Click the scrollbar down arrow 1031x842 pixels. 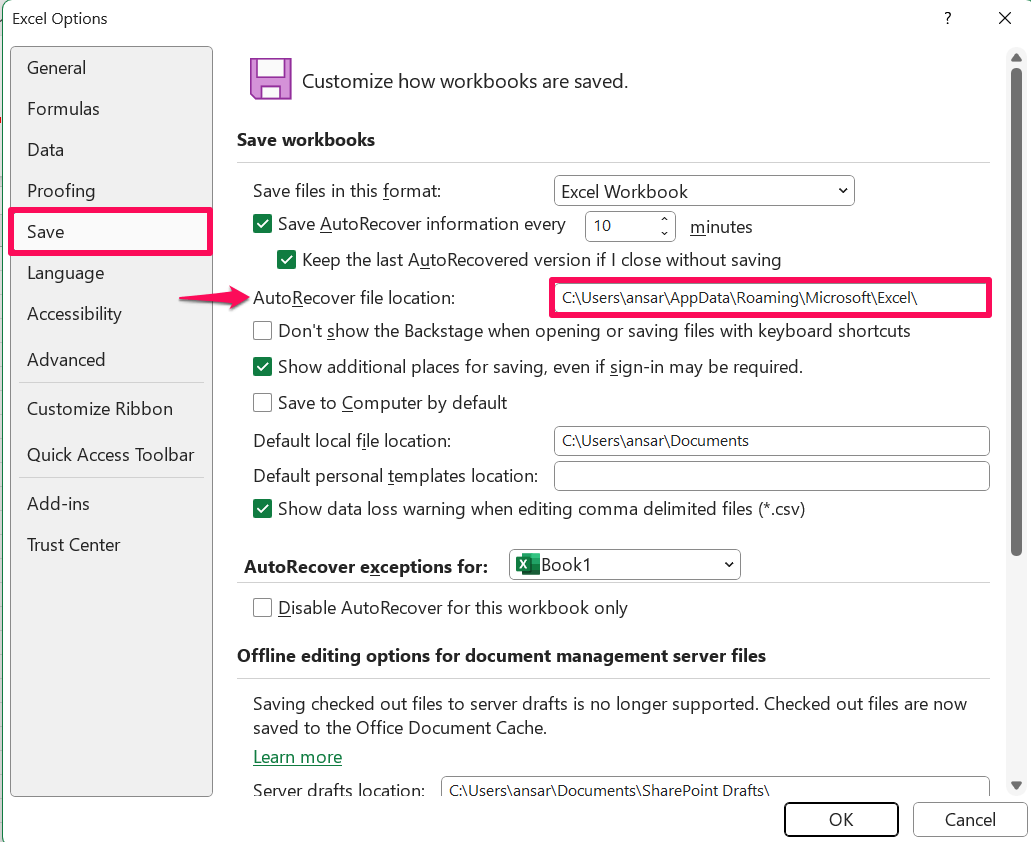coord(1016,785)
